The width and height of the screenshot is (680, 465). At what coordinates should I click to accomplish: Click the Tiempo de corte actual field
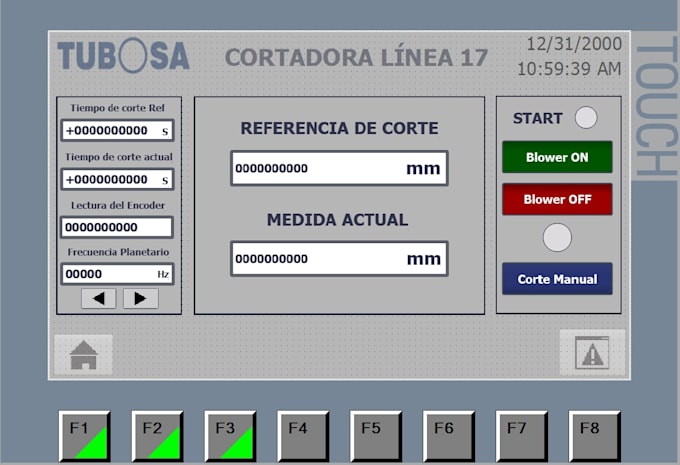click(x=118, y=179)
